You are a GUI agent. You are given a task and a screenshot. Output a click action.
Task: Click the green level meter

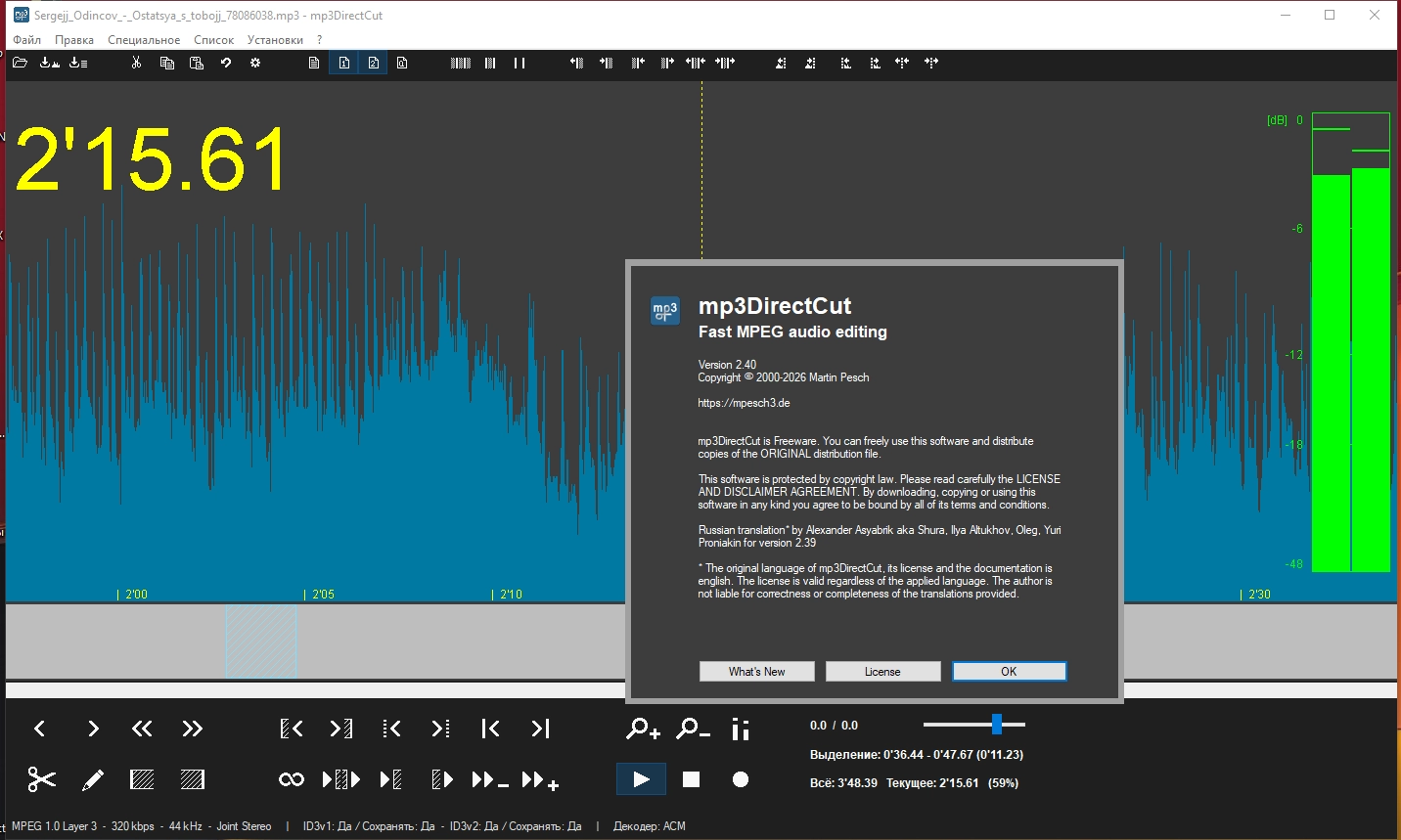coord(1350,342)
